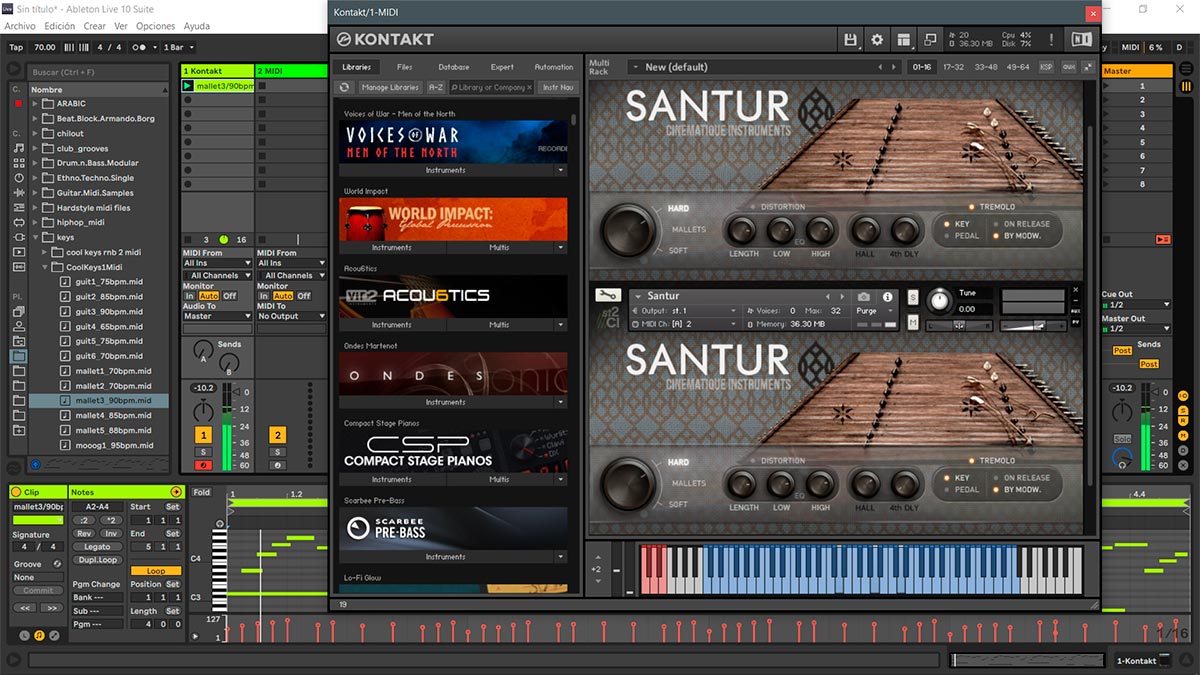The image size is (1200, 675).
Task: Open Santur Output st.1 dropdown
Action: click(x=686, y=311)
